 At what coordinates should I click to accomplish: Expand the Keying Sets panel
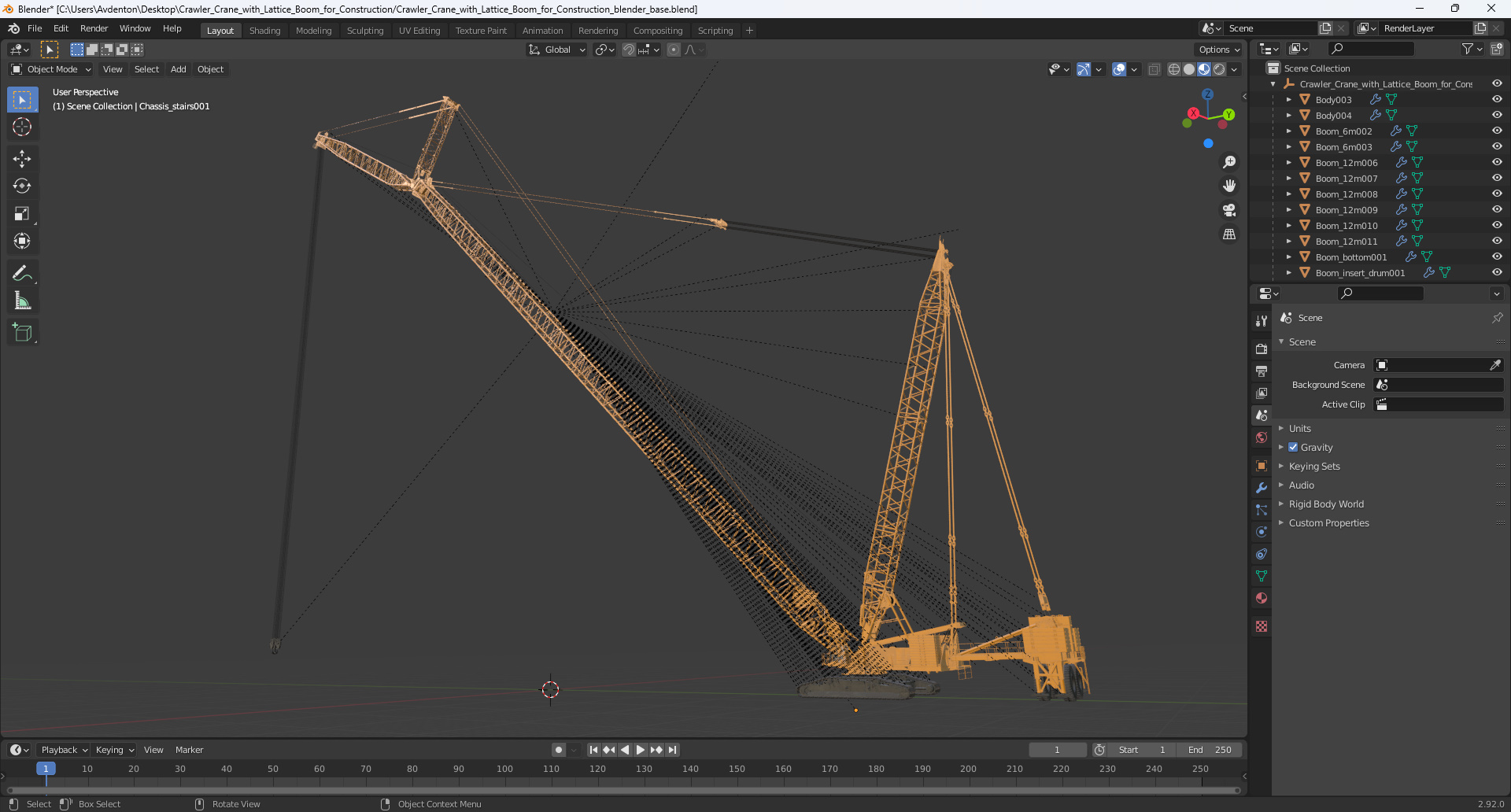pyautogui.click(x=1314, y=467)
